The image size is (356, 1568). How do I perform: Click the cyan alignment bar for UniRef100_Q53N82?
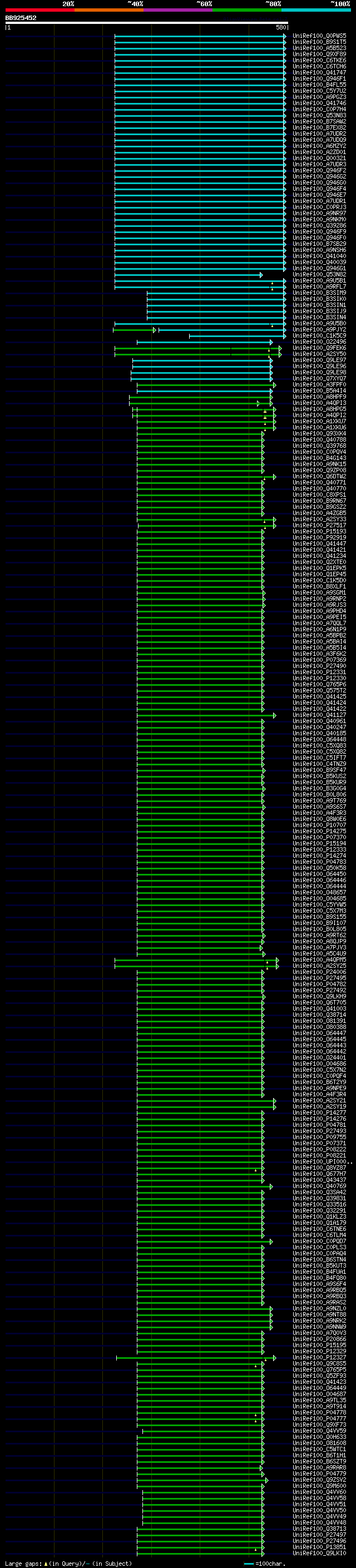(x=188, y=275)
